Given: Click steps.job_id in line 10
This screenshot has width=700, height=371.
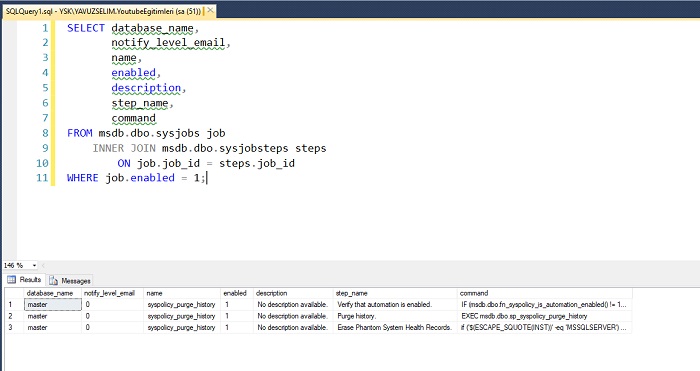Looking at the screenshot, I should tap(257, 163).
